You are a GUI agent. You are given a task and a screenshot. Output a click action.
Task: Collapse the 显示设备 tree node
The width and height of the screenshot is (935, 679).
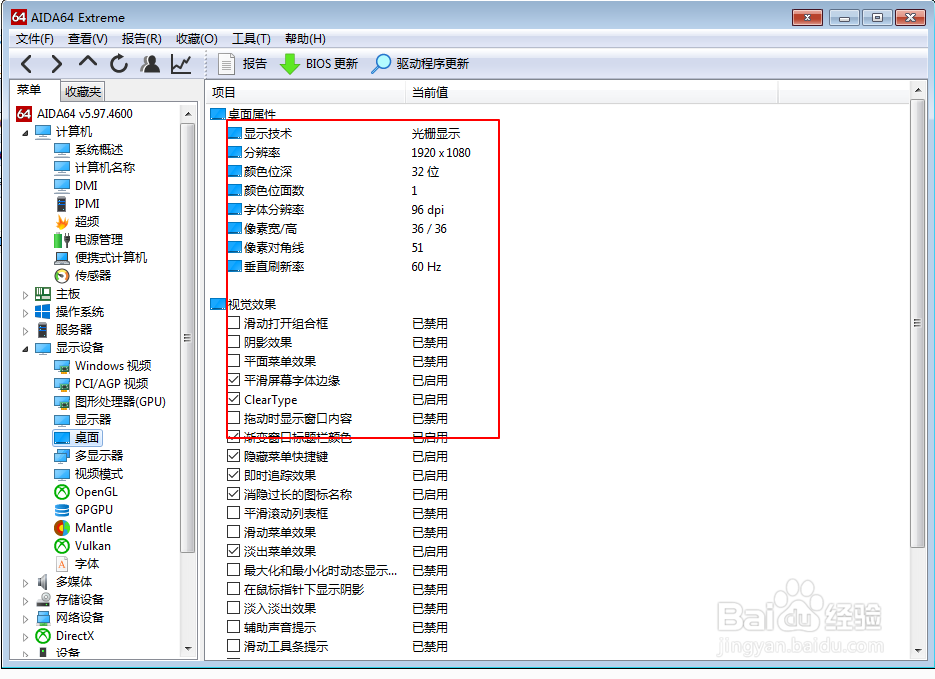click(25, 348)
